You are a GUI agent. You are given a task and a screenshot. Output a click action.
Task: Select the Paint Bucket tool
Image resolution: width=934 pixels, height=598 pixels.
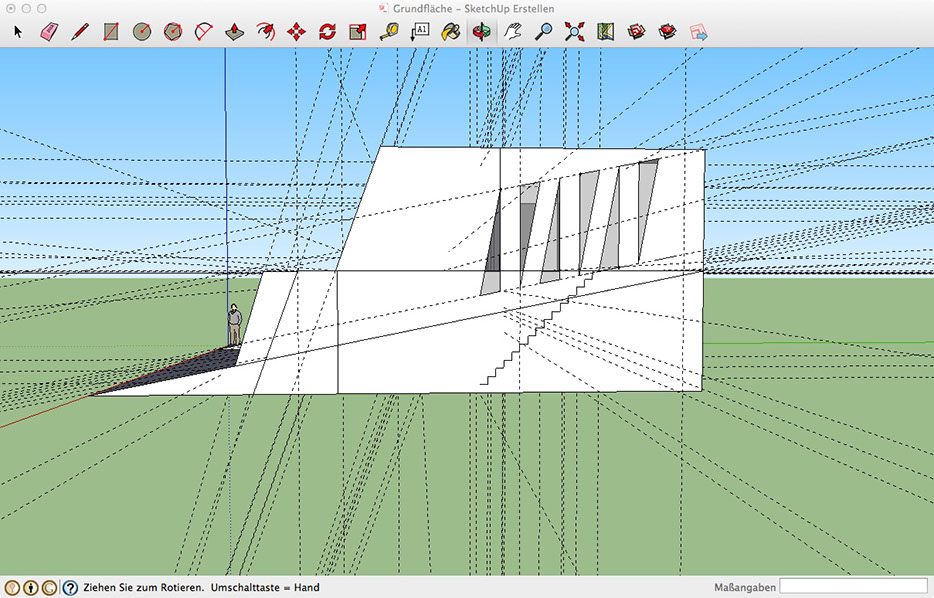click(451, 31)
